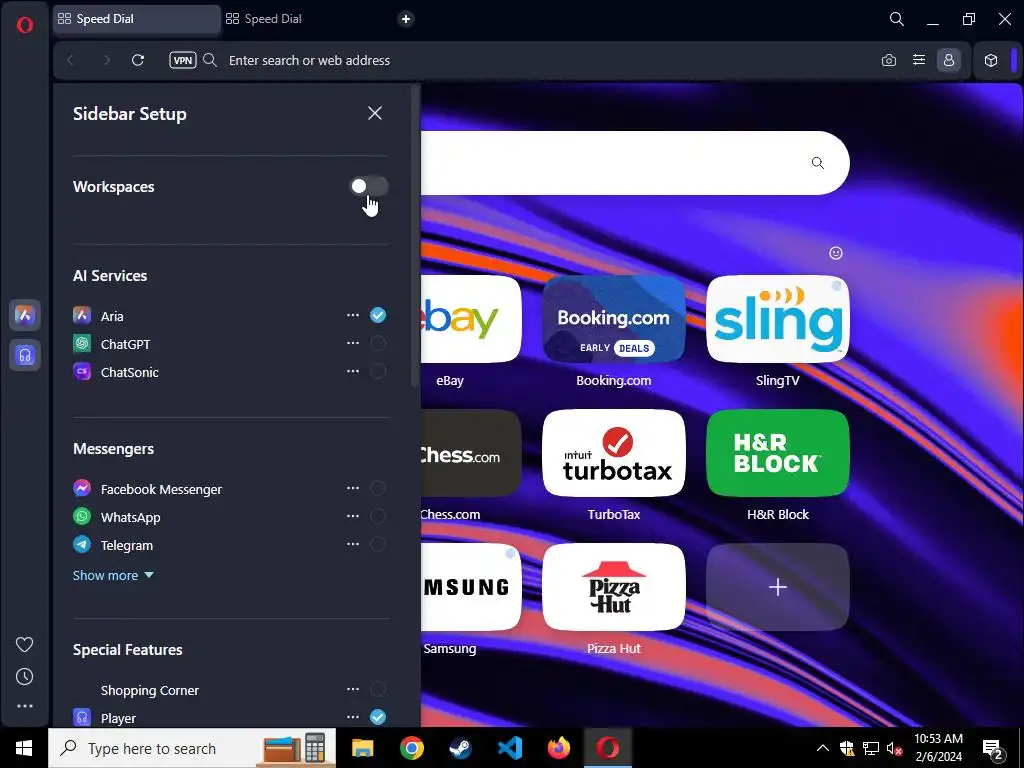Launch Google Chrome from the taskbar

click(411, 748)
